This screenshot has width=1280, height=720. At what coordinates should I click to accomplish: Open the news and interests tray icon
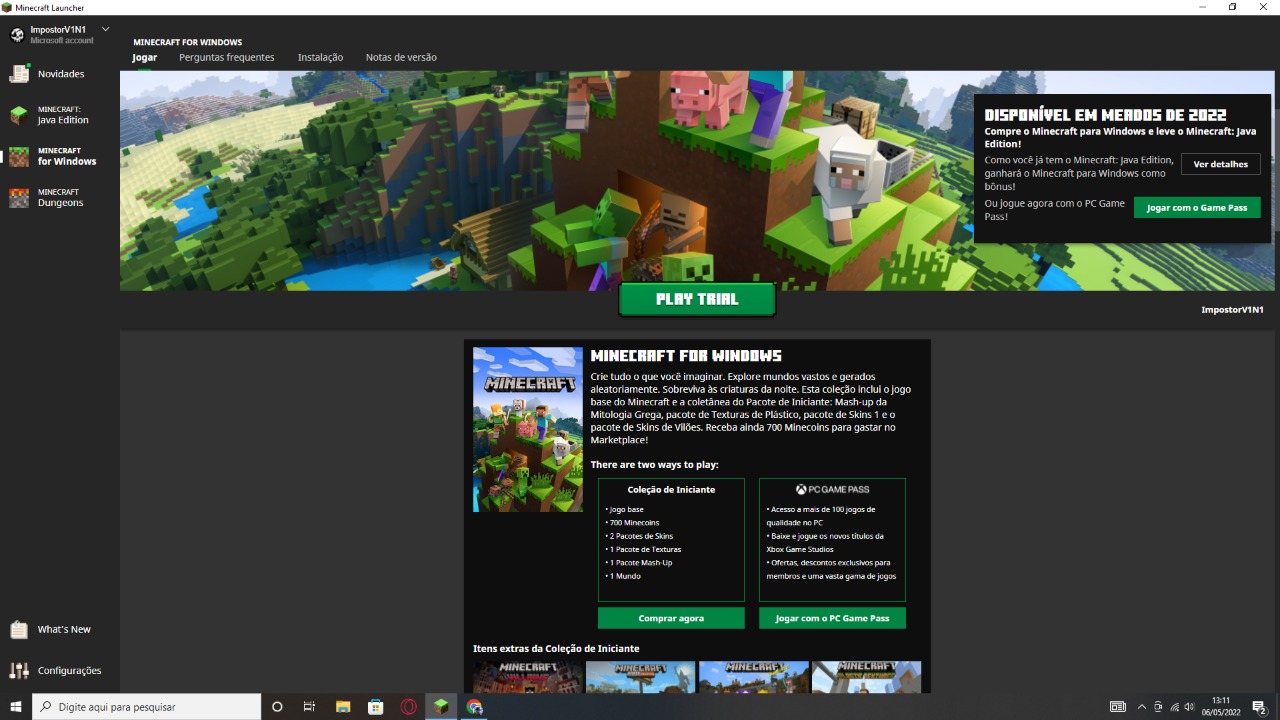[1118, 707]
